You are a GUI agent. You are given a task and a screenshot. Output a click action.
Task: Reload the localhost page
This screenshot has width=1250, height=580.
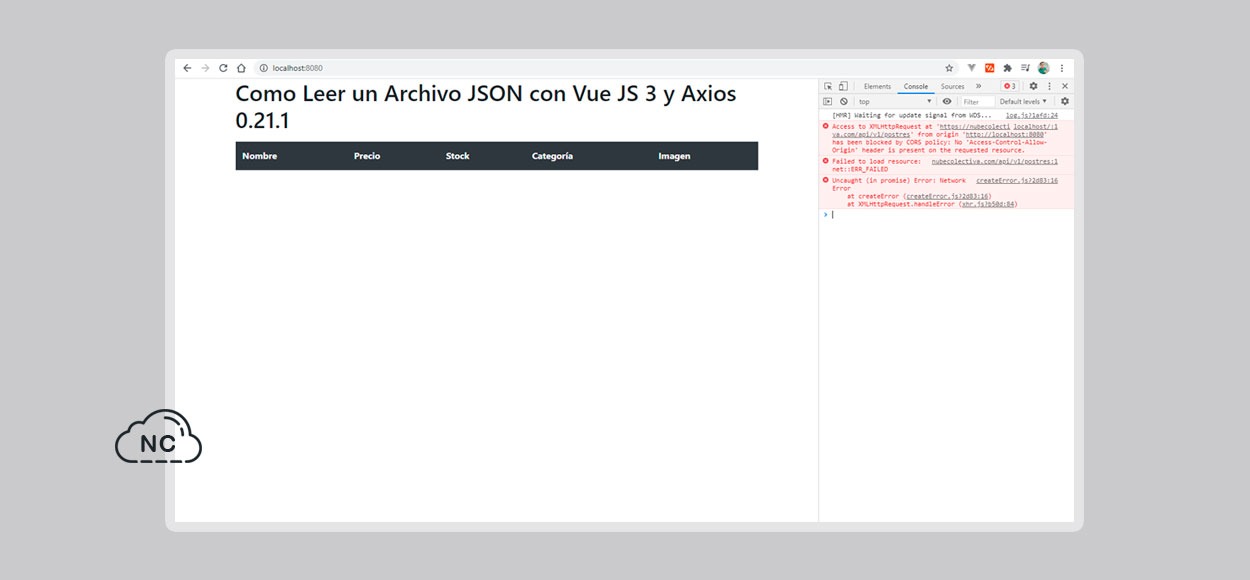click(223, 68)
